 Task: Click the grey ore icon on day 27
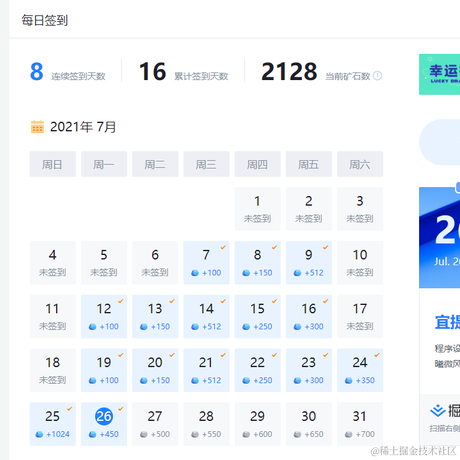(144, 434)
